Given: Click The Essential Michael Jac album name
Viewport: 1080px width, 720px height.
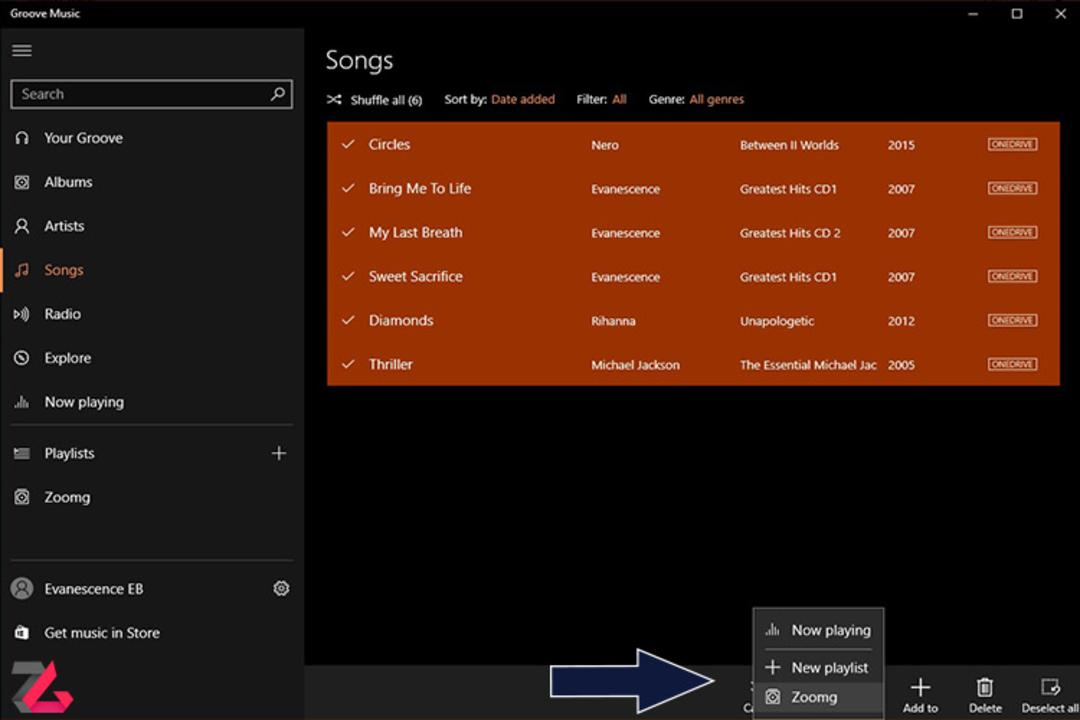Looking at the screenshot, I should [808, 365].
